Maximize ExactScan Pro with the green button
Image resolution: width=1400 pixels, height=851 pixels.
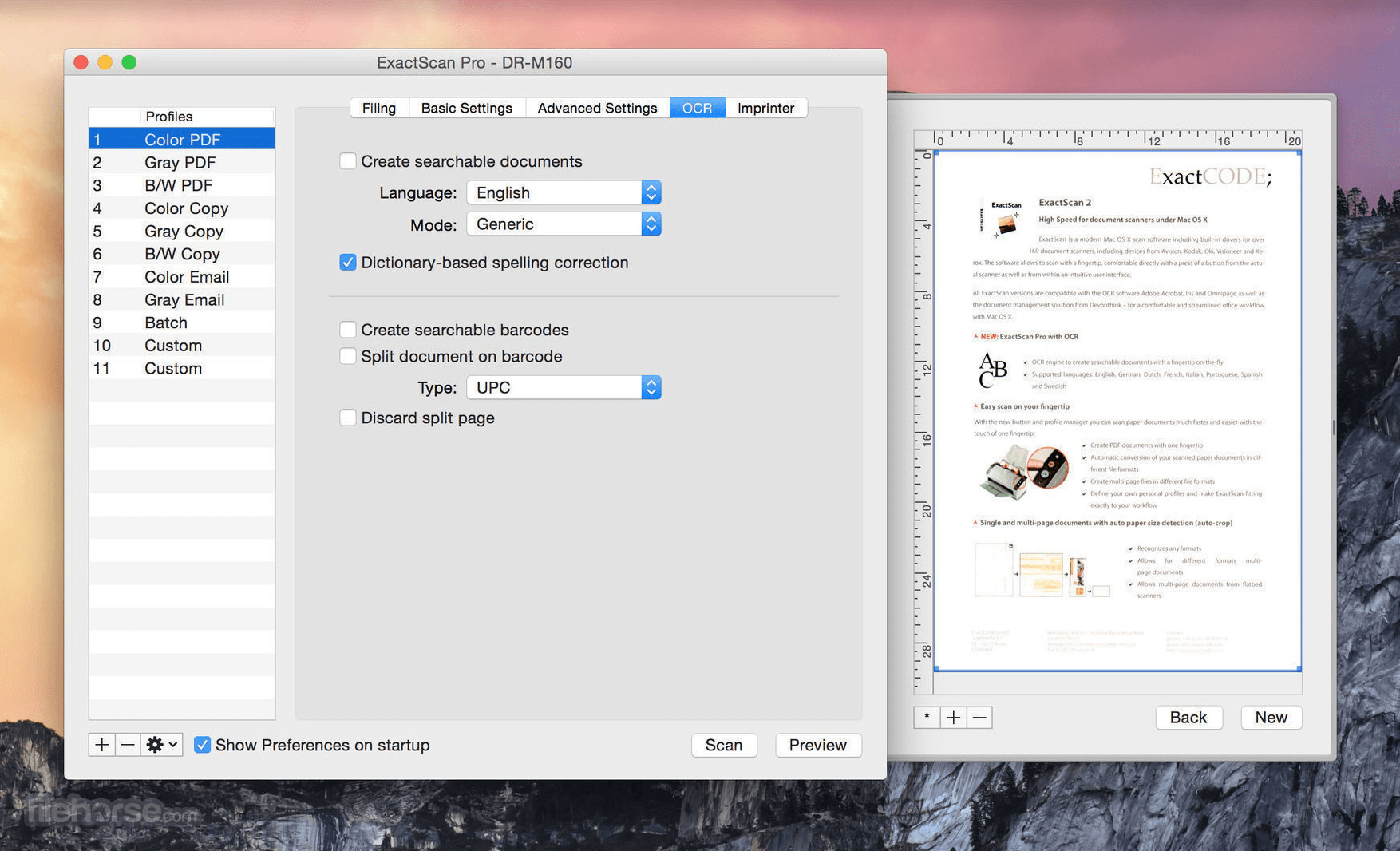click(x=129, y=62)
